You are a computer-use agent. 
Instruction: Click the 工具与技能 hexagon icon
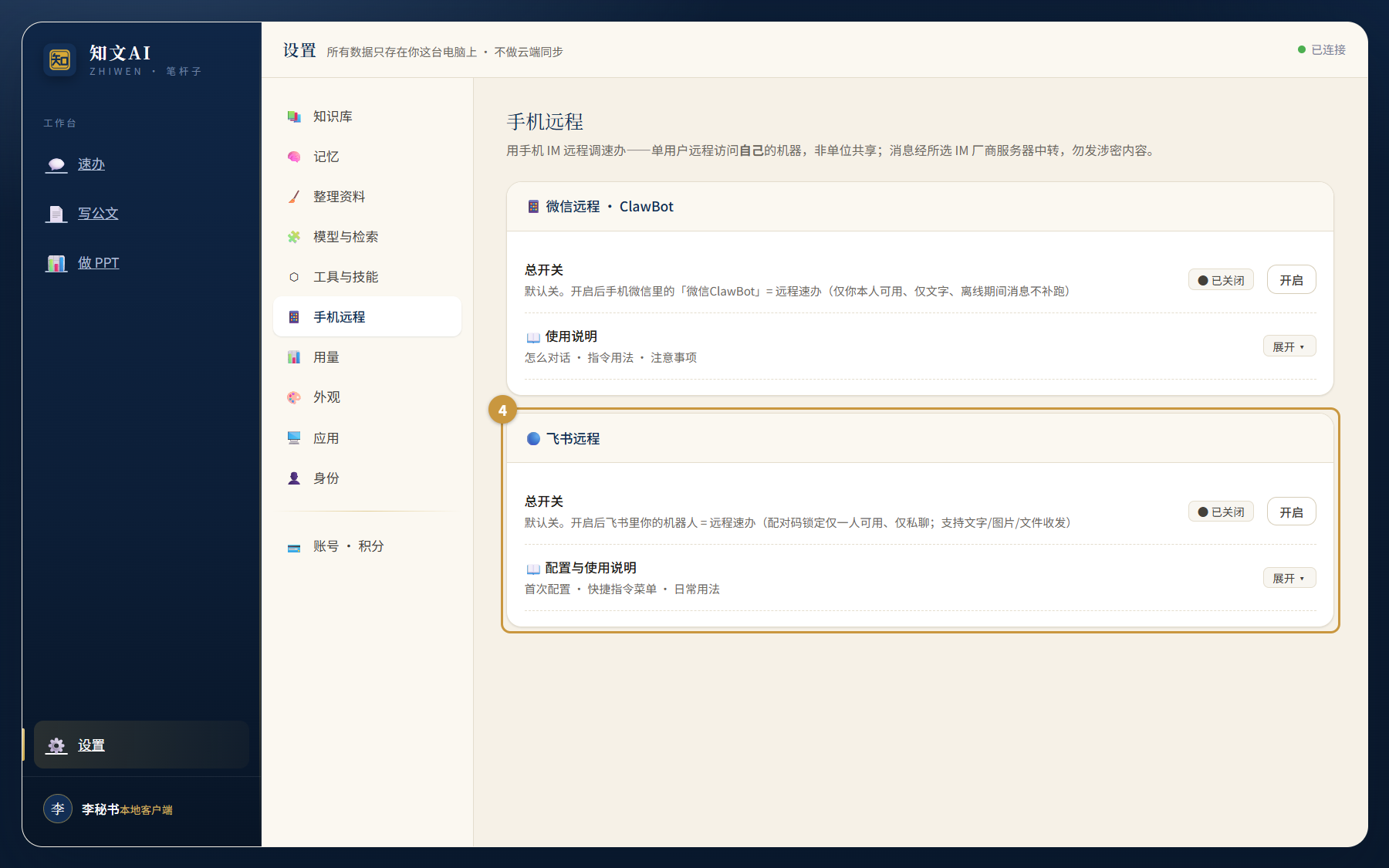(x=294, y=277)
